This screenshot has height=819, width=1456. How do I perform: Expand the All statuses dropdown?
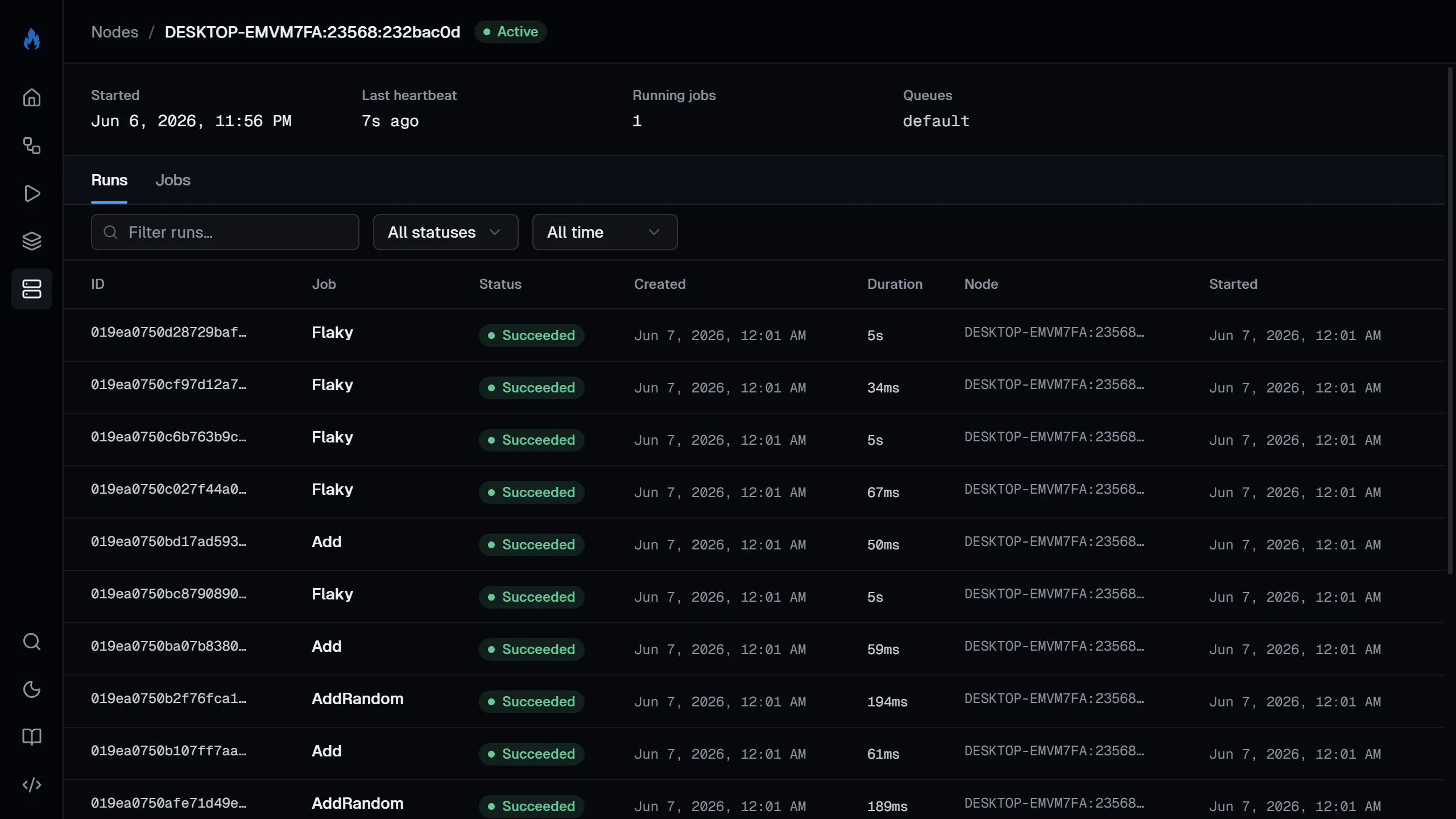click(445, 232)
